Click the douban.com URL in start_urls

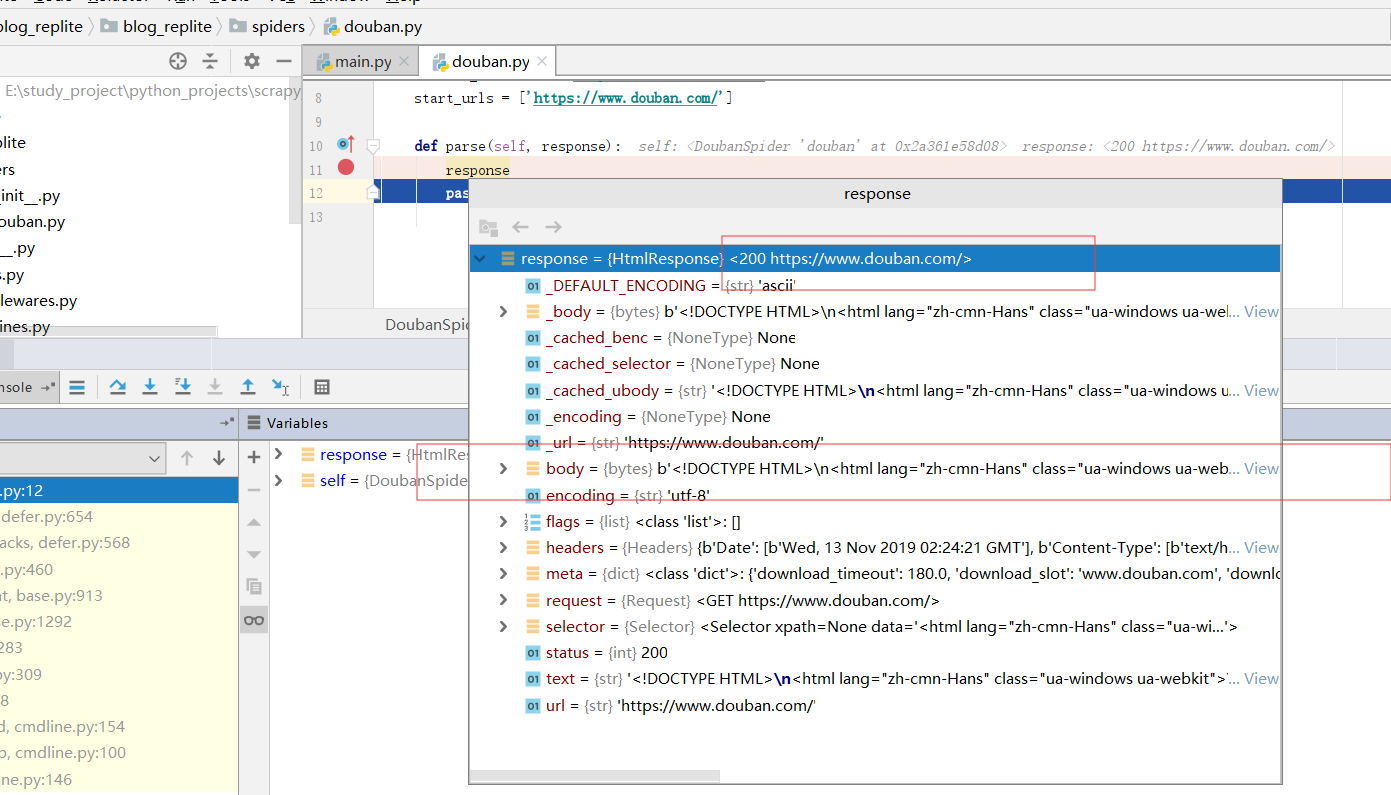tap(626, 98)
